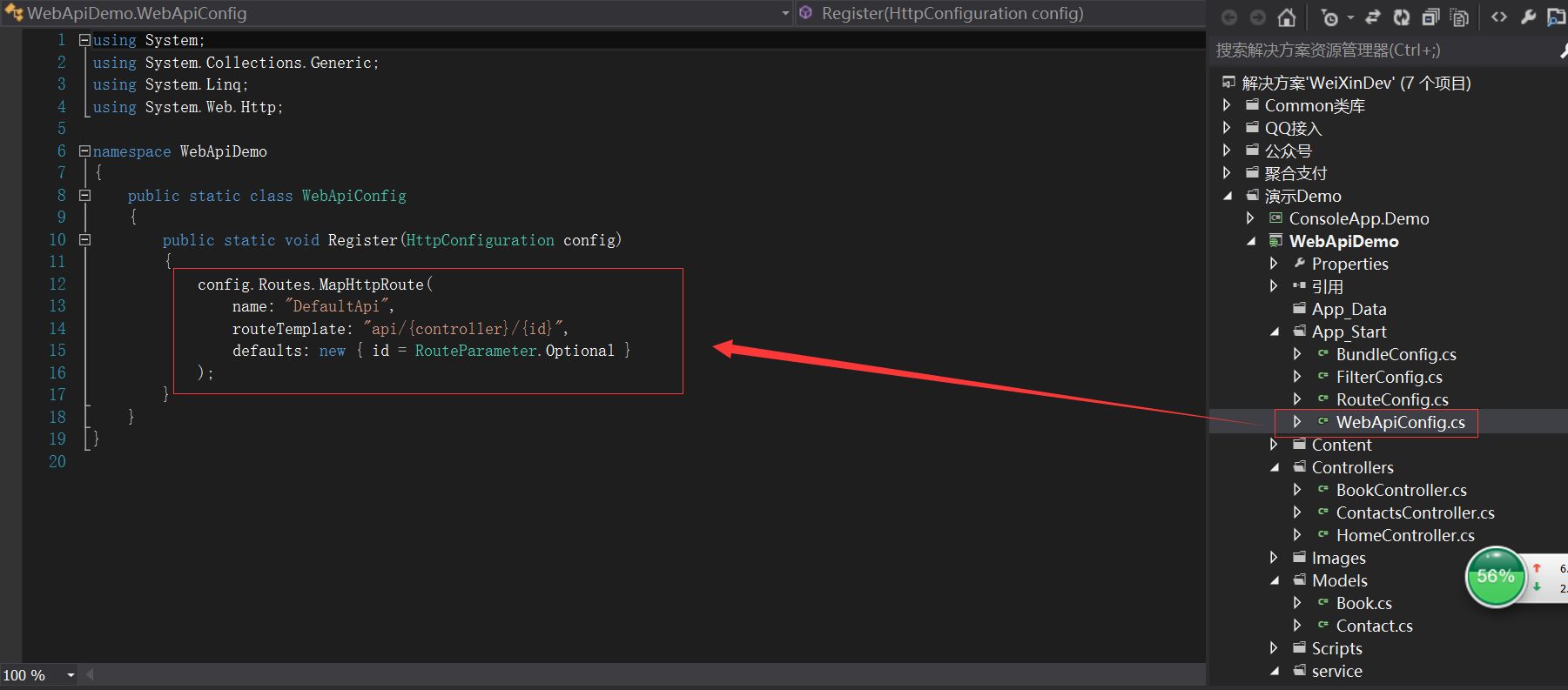Select HomeController.cs file
This screenshot has height=690, width=1568.
coord(1405,535)
